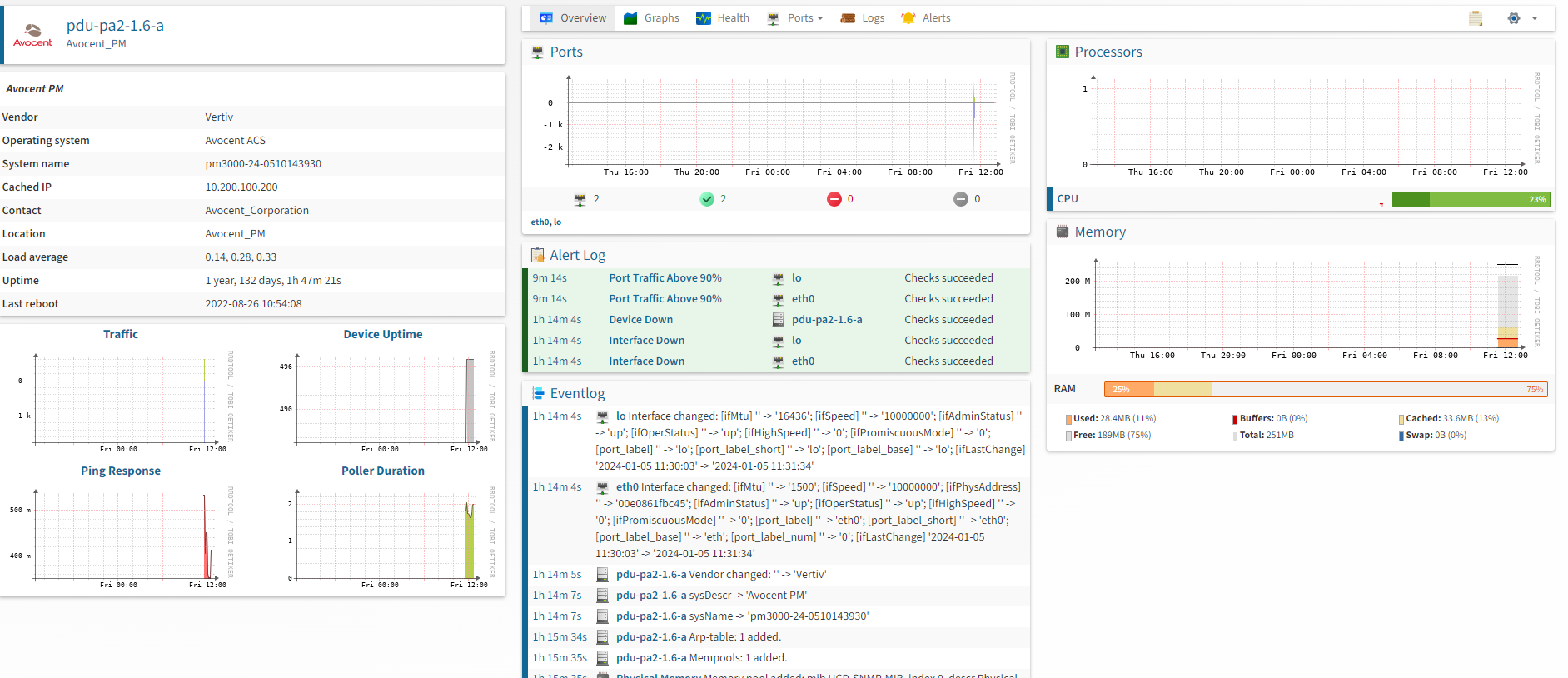Click device icon beside Mempools event
This screenshot has width=1568, height=678.
click(602, 658)
